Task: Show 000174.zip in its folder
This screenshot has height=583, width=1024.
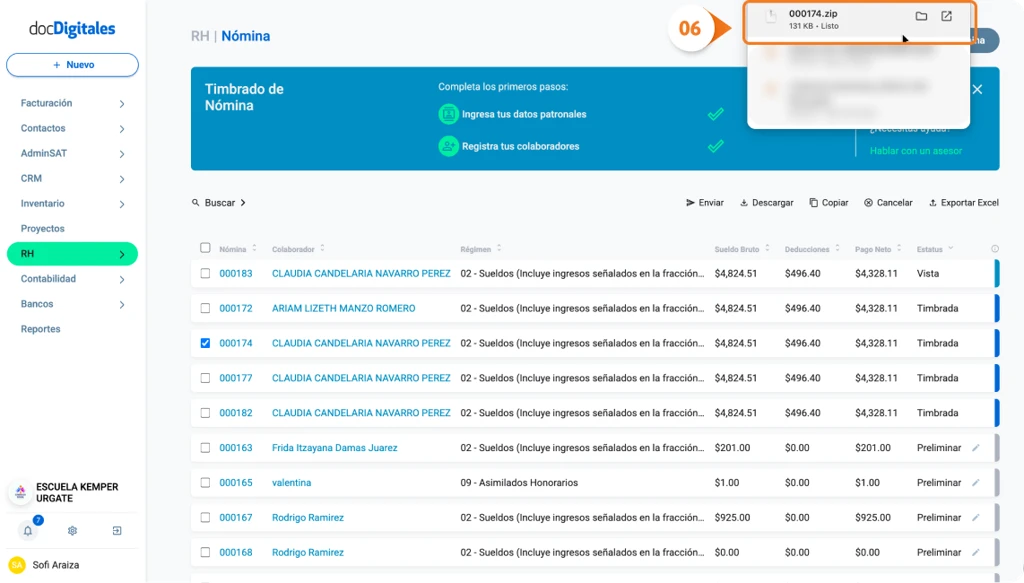Action: [921, 16]
